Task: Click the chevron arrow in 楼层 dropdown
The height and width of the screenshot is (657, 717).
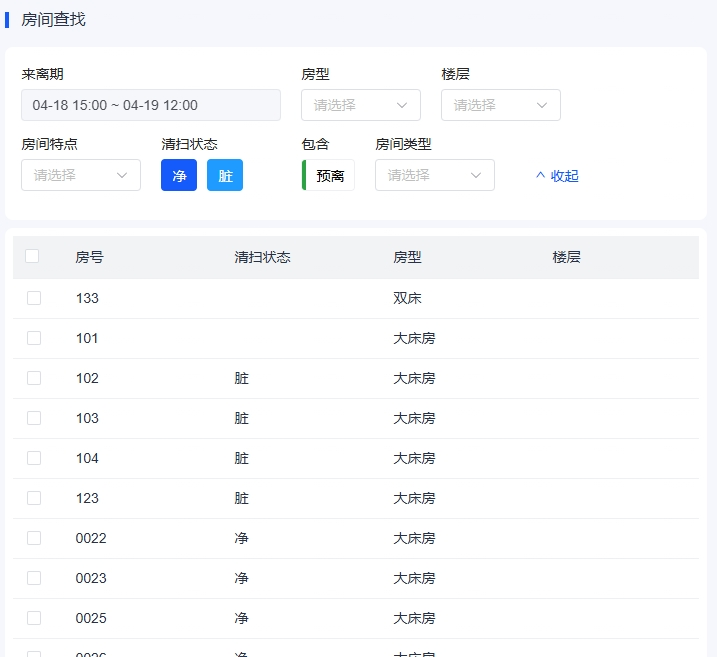Action: 542,105
